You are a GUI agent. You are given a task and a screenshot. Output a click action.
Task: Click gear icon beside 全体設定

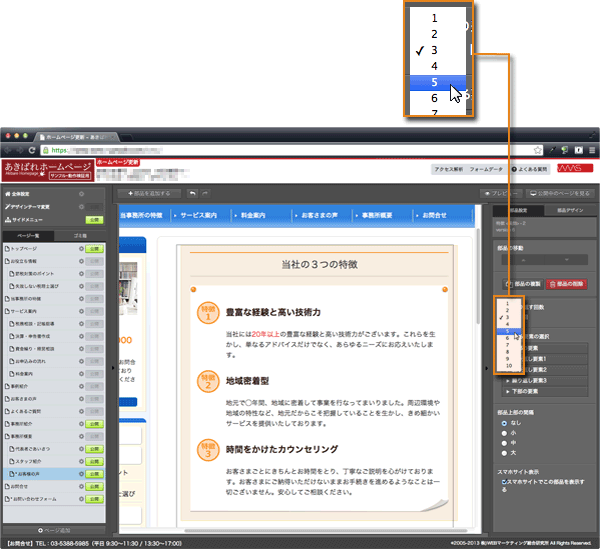click(x=81, y=194)
